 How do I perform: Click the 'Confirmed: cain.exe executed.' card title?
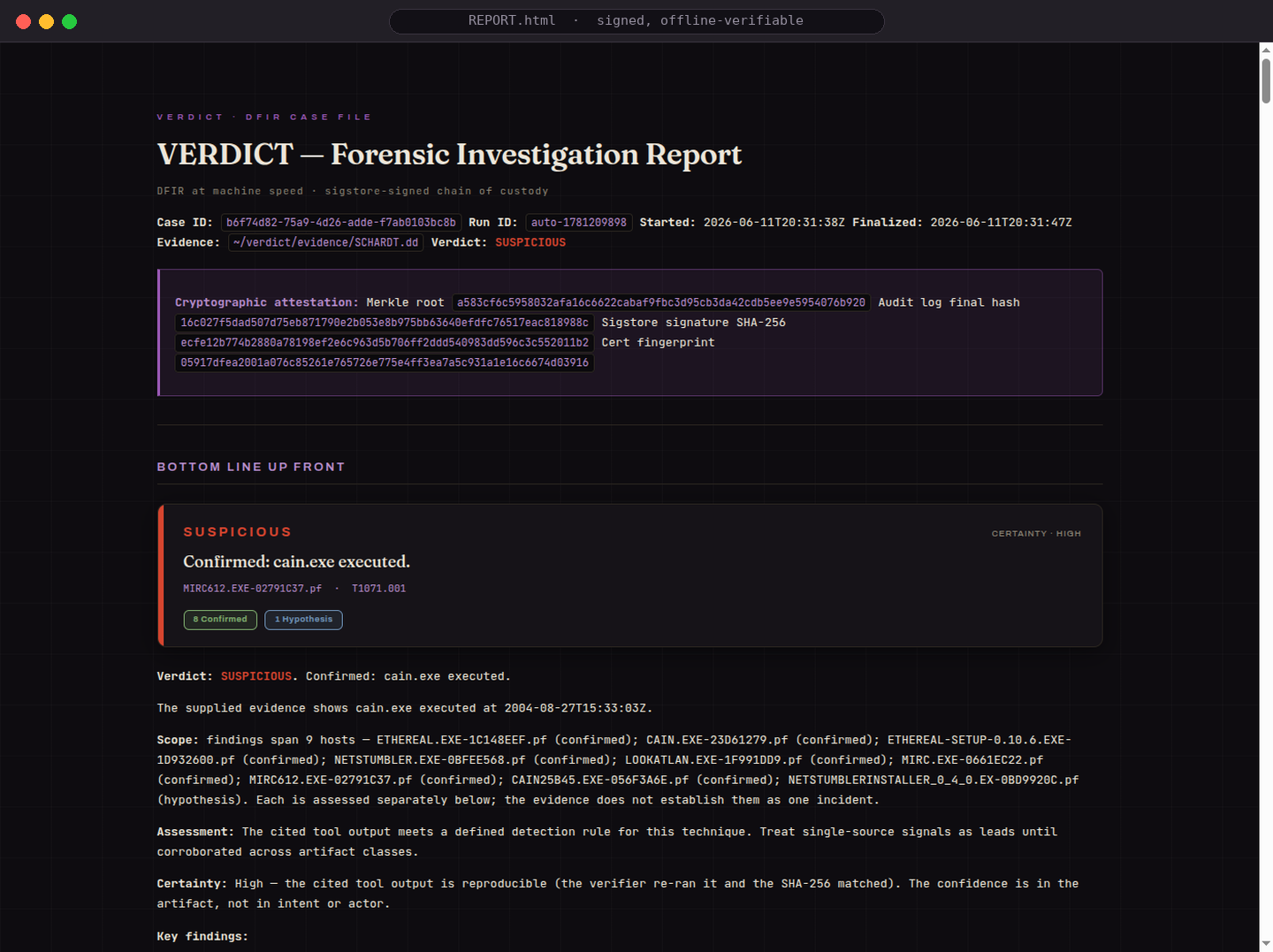click(x=296, y=562)
